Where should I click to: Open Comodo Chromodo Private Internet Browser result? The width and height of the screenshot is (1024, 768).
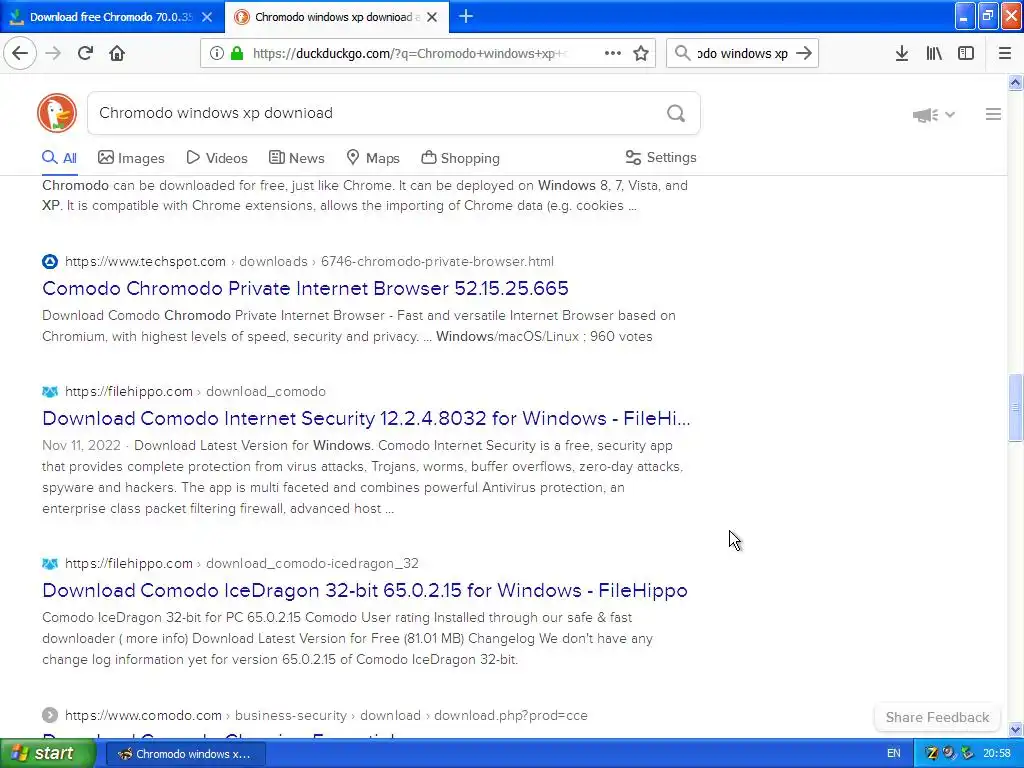click(305, 288)
